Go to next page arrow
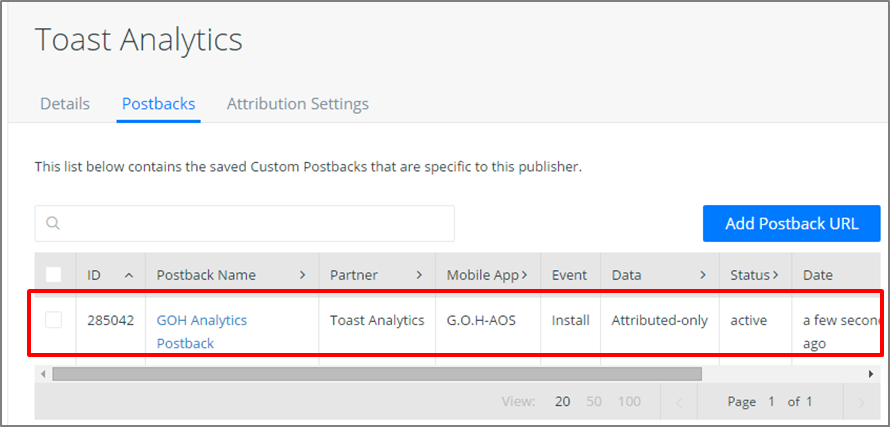890x427 pixels. point(861,403)
